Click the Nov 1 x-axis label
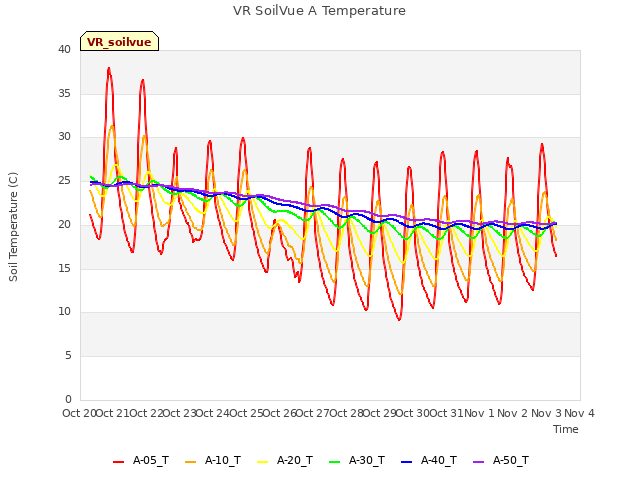 point(479,413)
